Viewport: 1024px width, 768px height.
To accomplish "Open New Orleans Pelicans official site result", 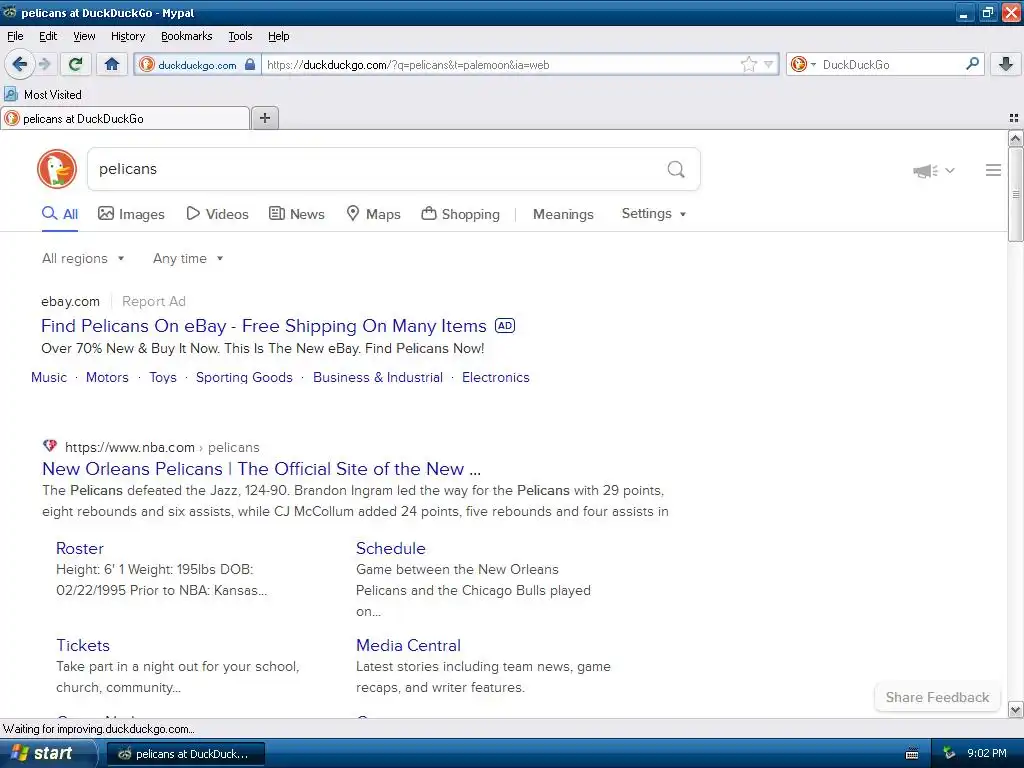I will pos(261,469).
